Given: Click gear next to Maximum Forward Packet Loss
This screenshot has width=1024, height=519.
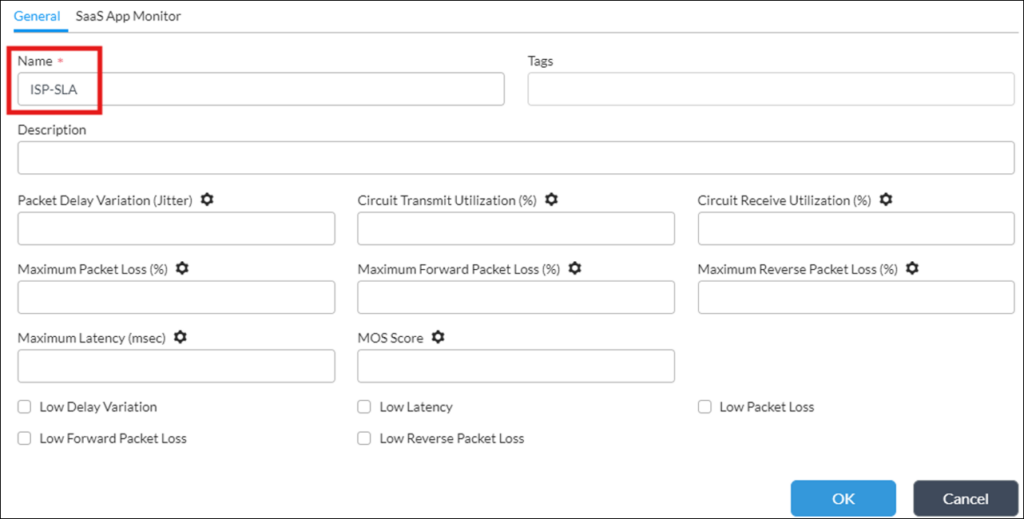Looking at the screenshot, I should (575, 268).
